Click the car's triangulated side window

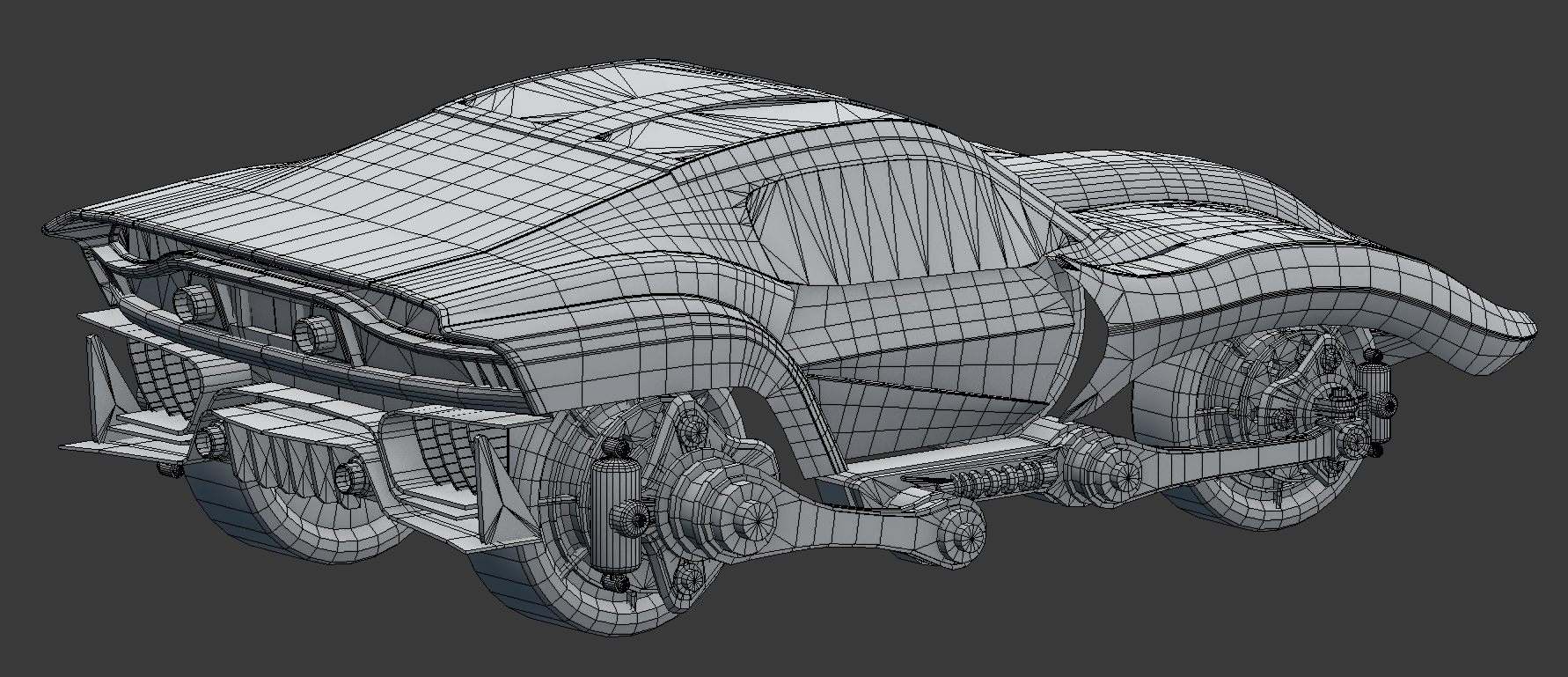(898, 222)
